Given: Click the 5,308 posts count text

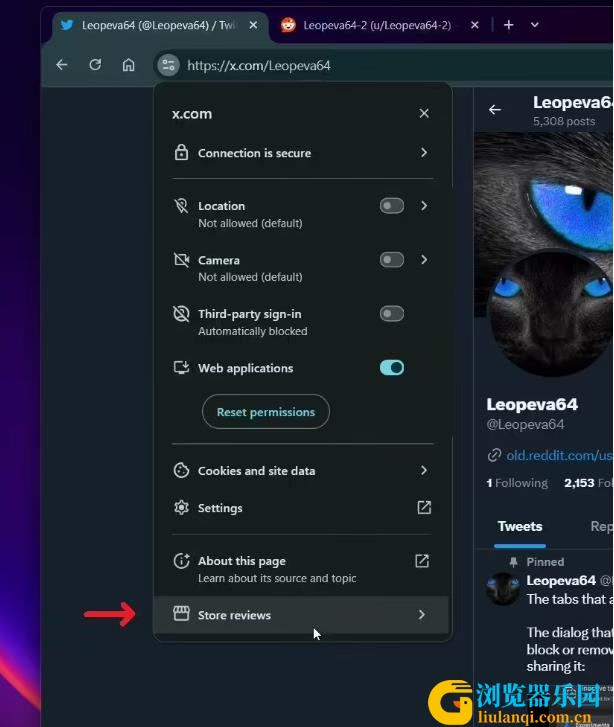Looking at the screenshot, I should click(564, 121).
